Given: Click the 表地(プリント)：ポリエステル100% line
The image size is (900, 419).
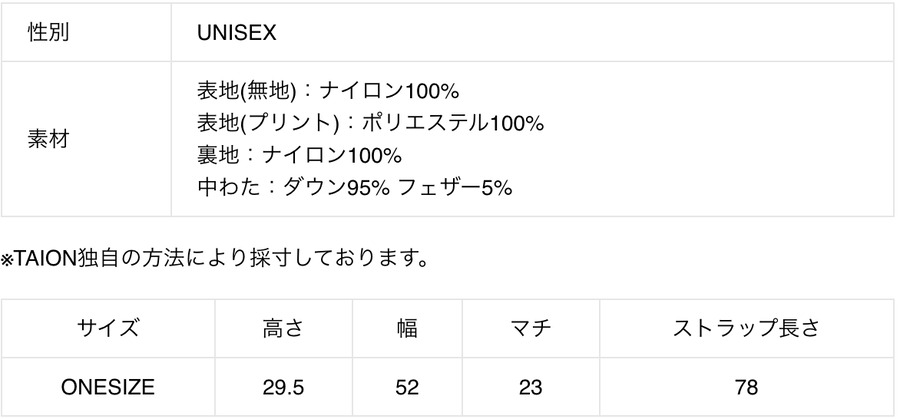Looking at the screenshot, I should click(370, 123).
